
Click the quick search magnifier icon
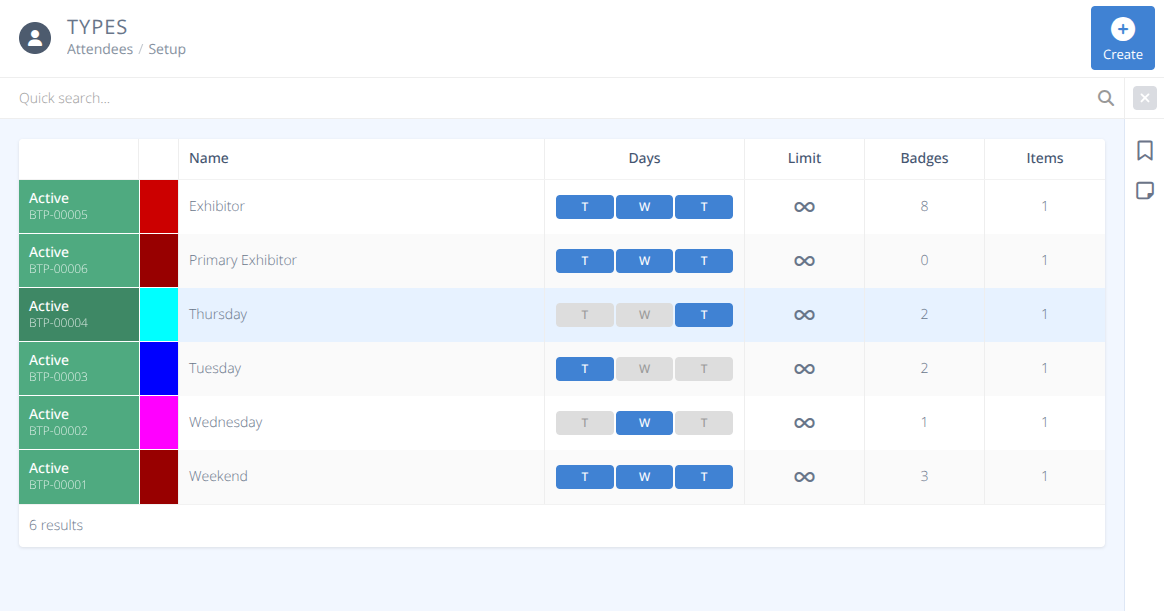(x=1105, y=97)
